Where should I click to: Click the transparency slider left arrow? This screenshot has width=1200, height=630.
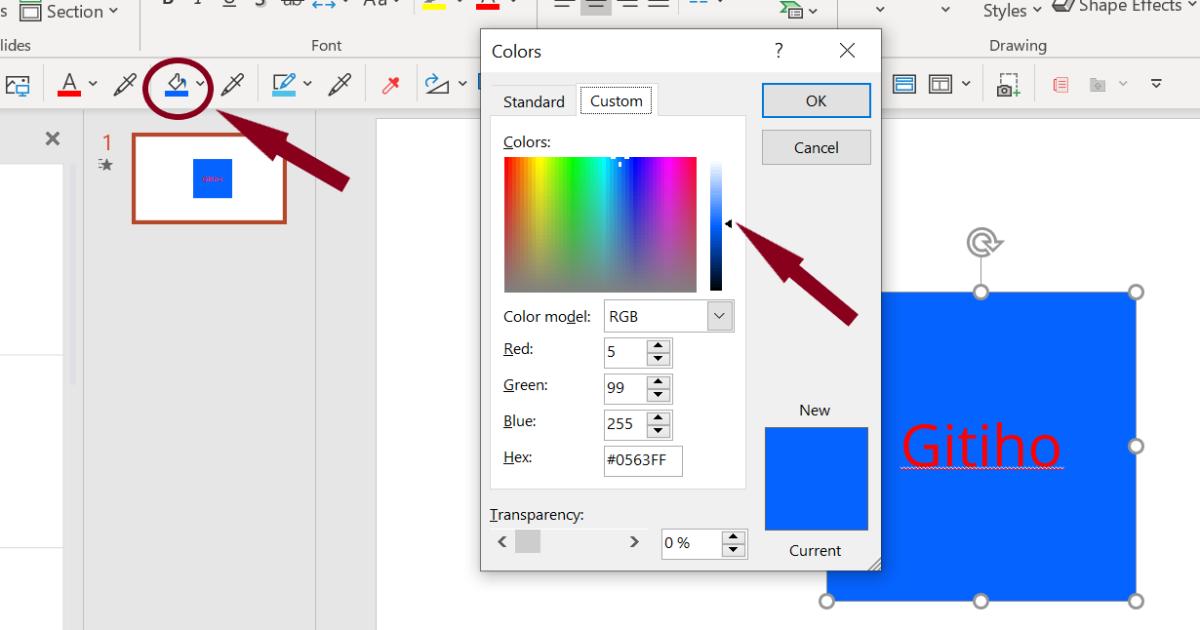click(502, 542)
